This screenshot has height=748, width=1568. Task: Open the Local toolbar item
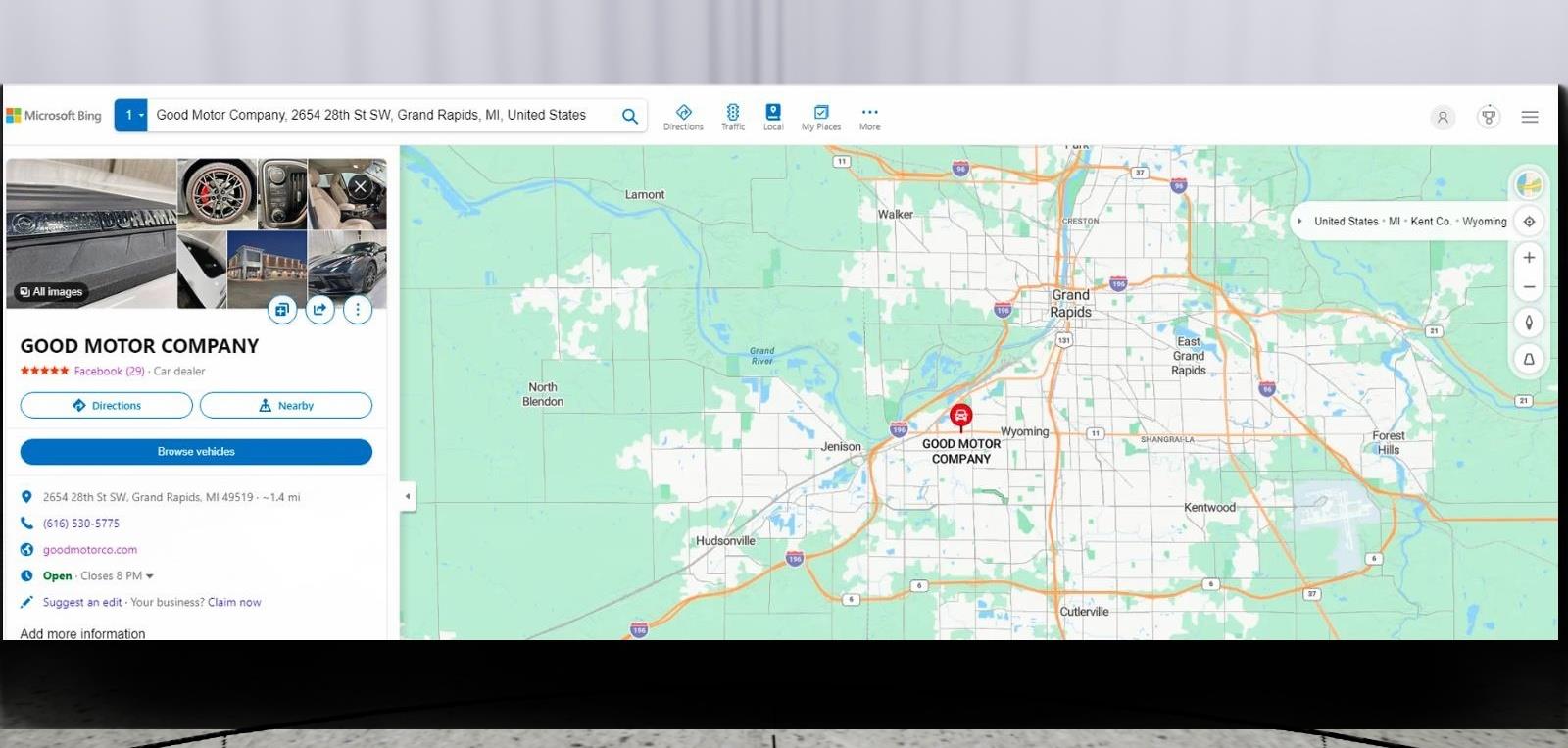coord(773,117)
